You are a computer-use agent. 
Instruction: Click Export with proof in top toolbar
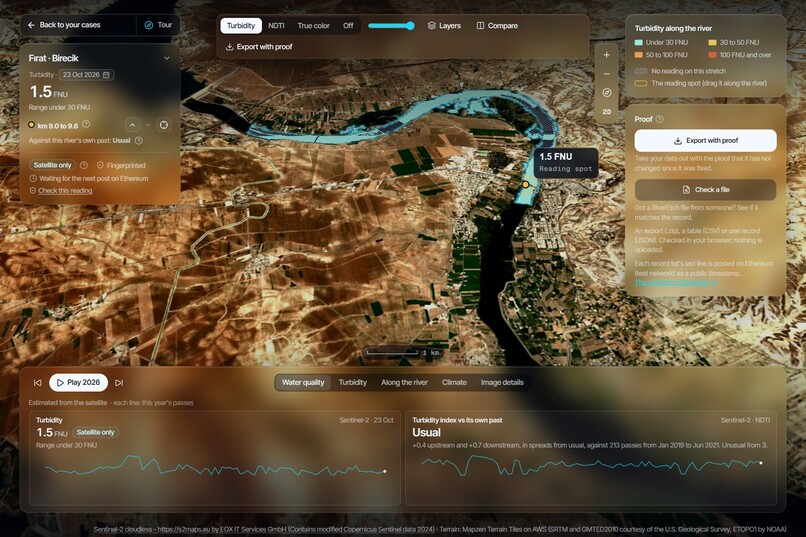[x=259, y=47]
